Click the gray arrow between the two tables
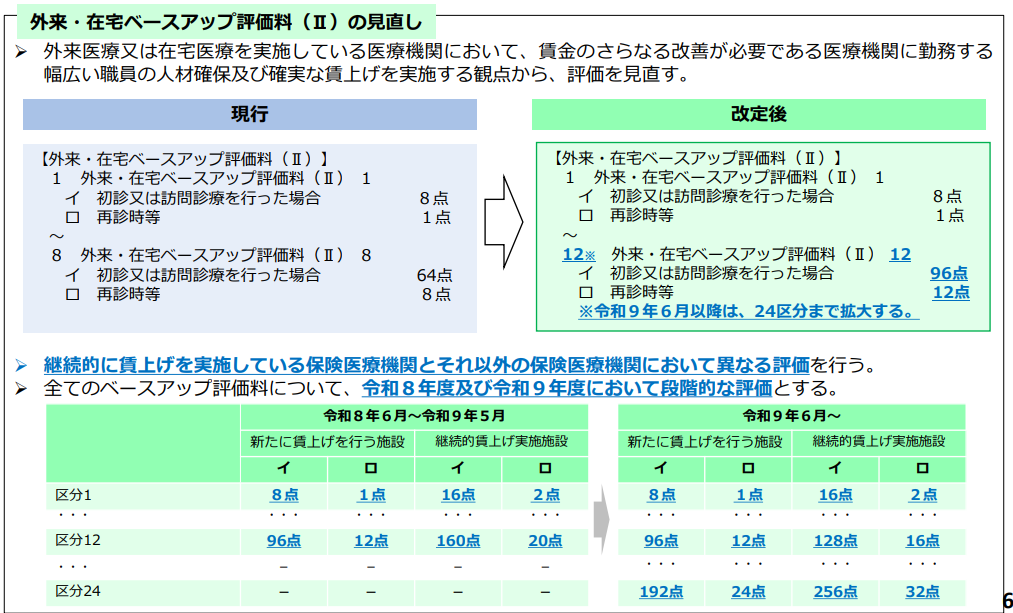Screen dimensions: 1013x613 point(600,520)
